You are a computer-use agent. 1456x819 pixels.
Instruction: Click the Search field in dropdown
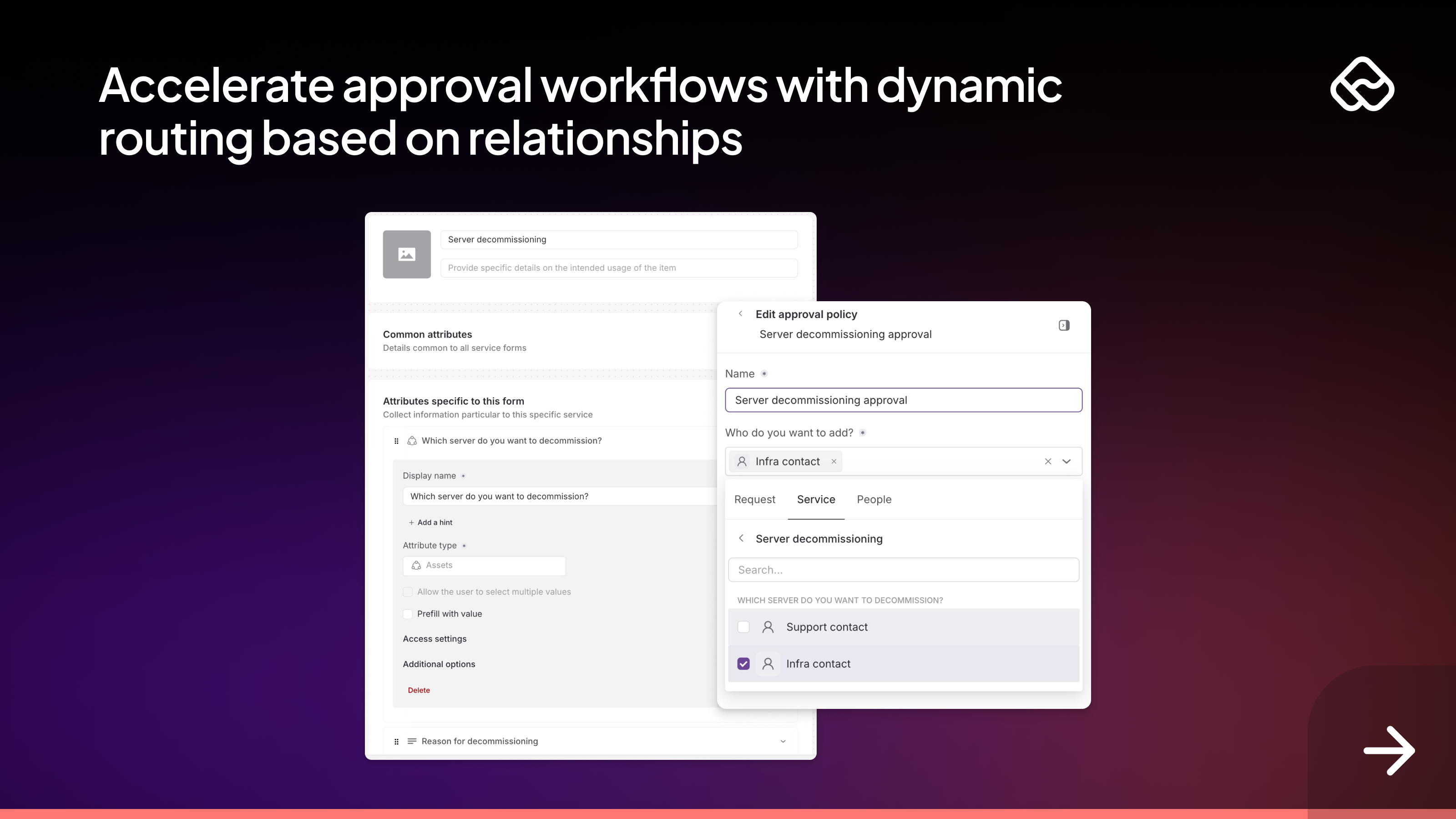[903, 570]
